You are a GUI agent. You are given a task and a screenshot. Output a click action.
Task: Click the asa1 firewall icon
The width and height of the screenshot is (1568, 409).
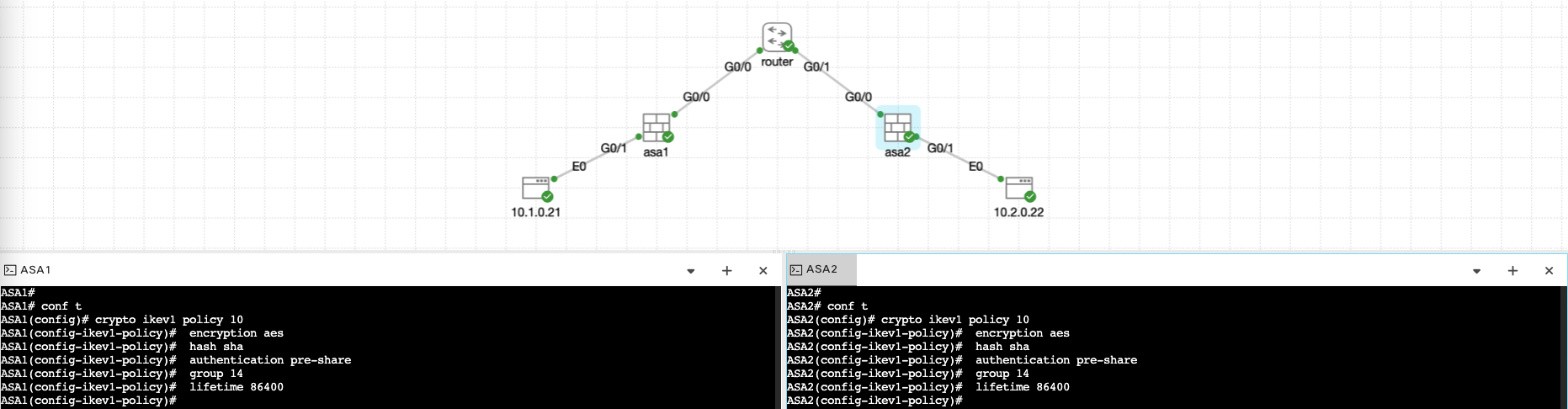(x=656, y=128)
